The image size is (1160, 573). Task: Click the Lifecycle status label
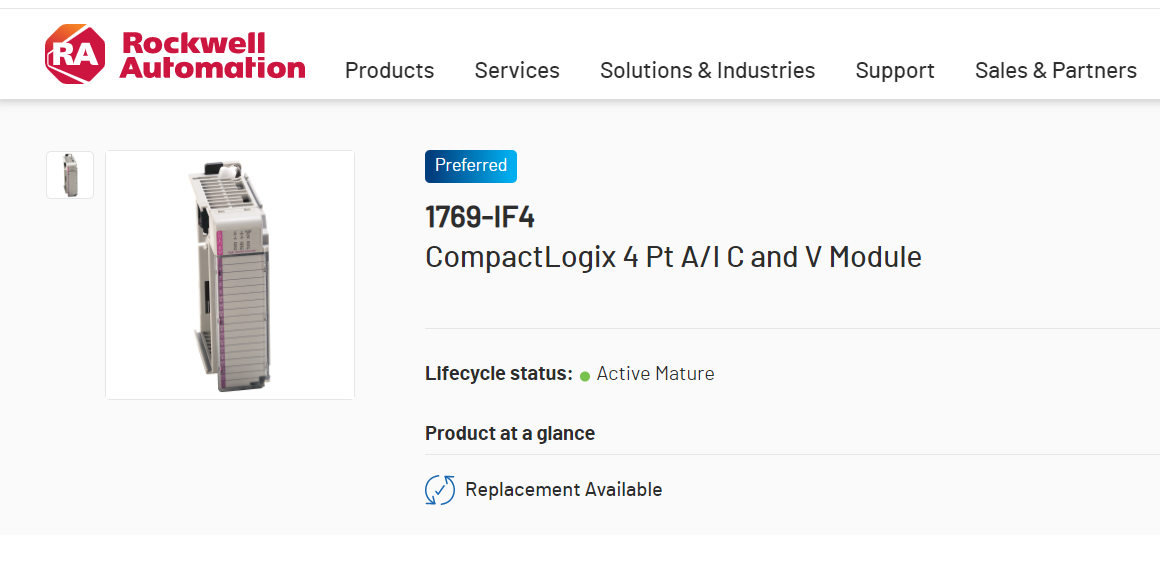(x=498, y=374)
